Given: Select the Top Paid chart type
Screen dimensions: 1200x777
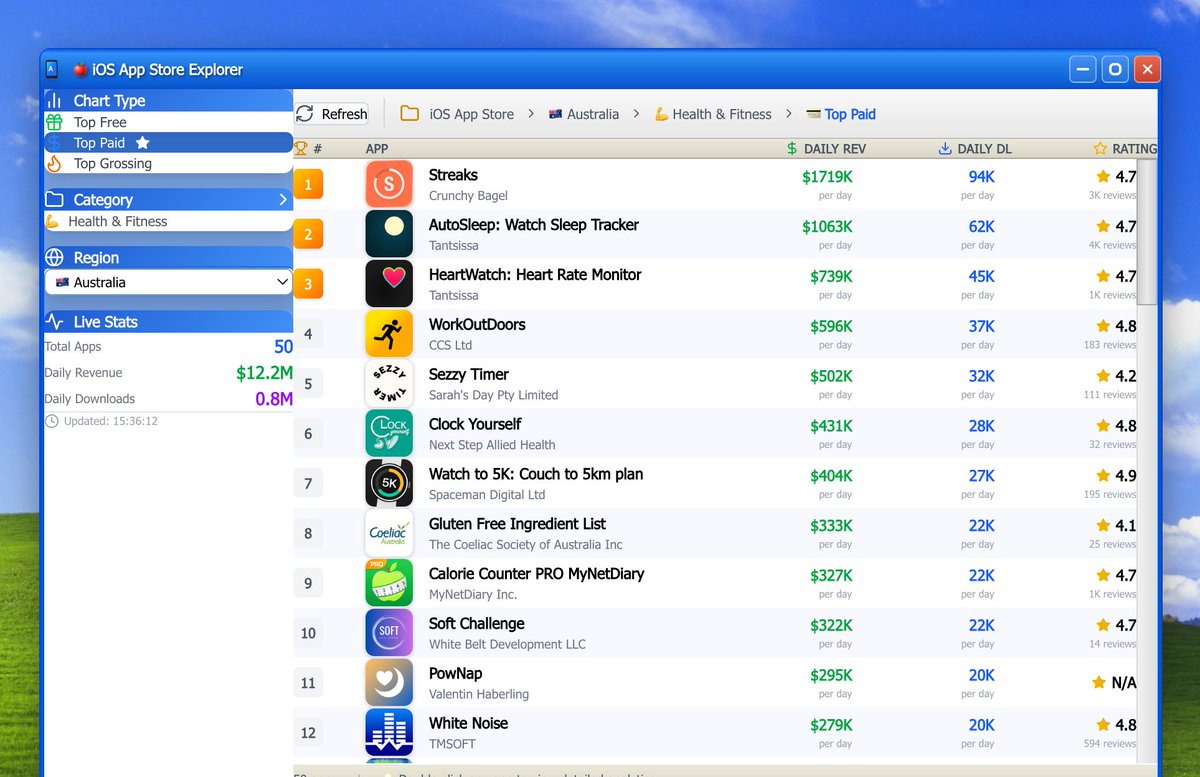Looking at the screenshot, I should point(168,143).
